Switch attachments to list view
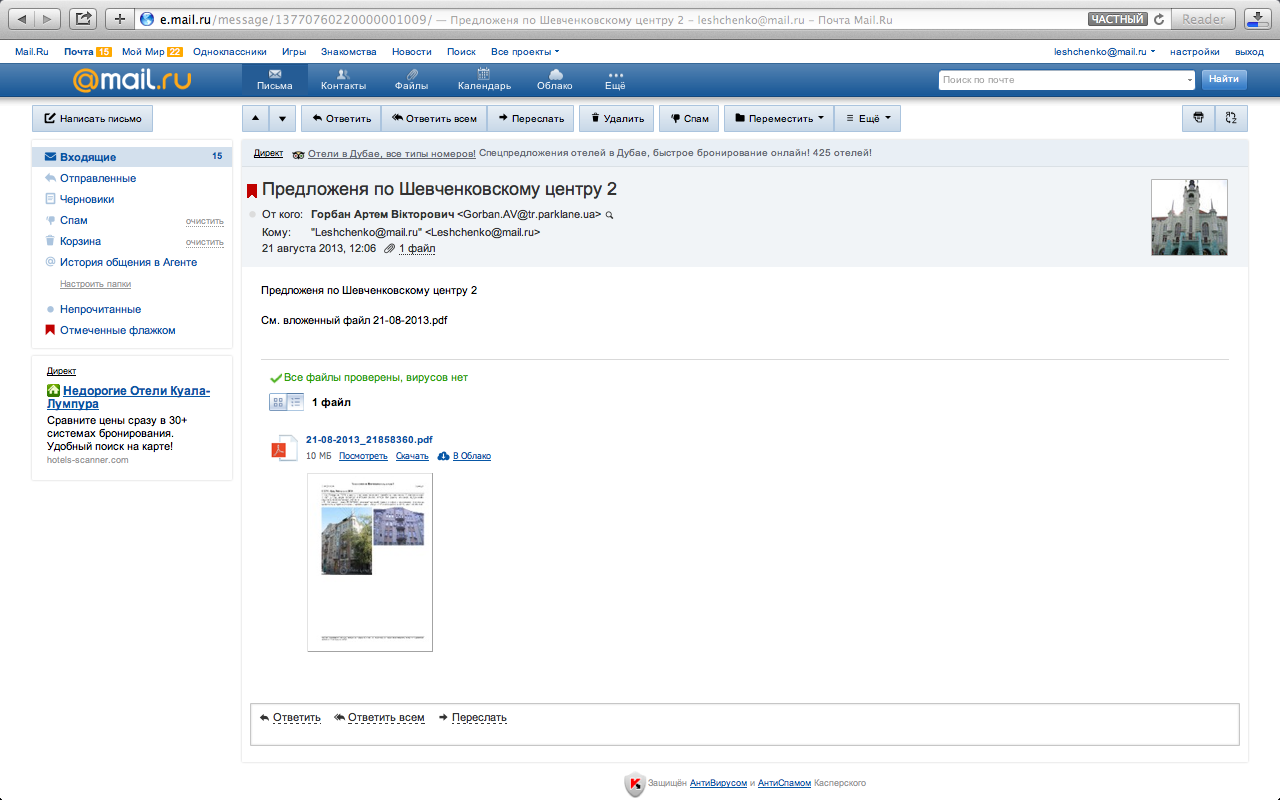Image resolution: width=1280 pixels, height=800 pixels. tap(296, 402)
